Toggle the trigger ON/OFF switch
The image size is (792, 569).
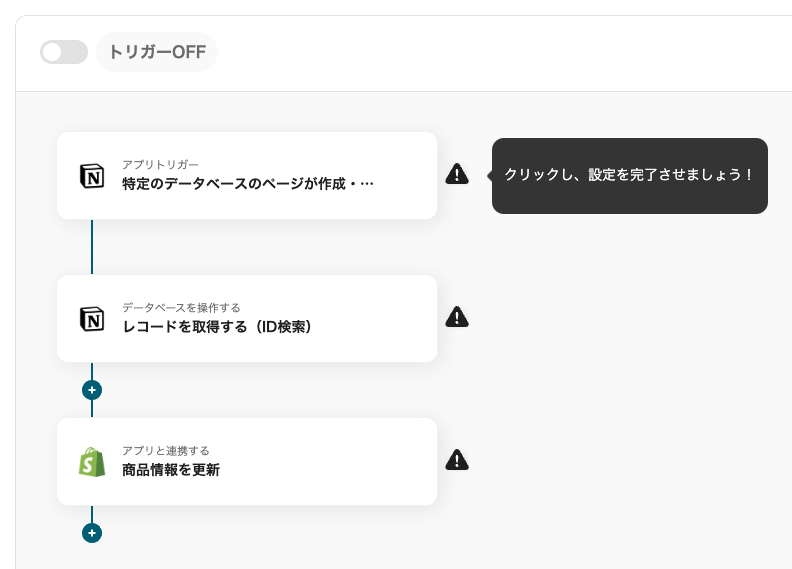[64, 52]
